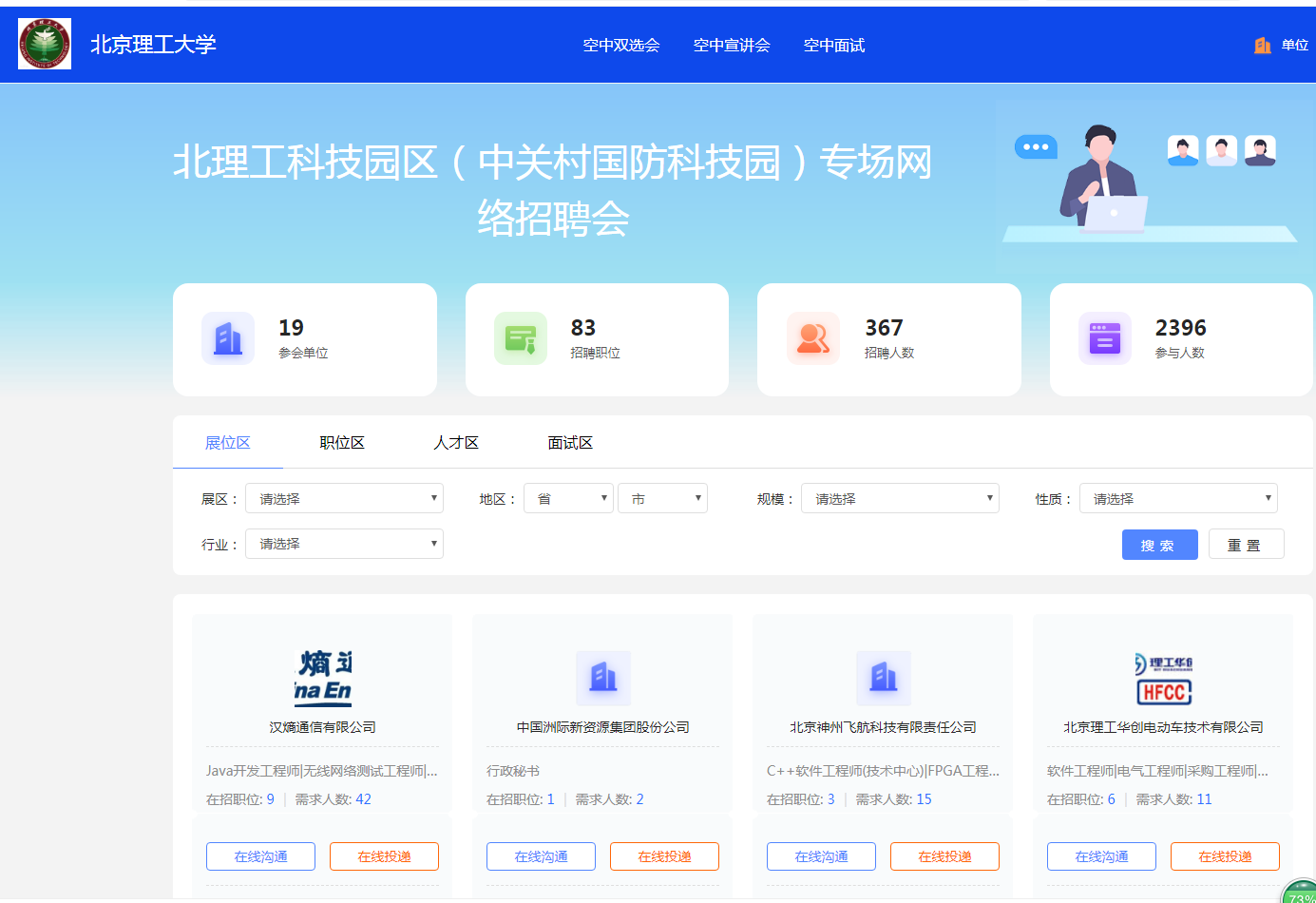This screenshot has height=903, width=1316.
Task: Expand the 市 city dropdown
Action: tap(662, 498)
